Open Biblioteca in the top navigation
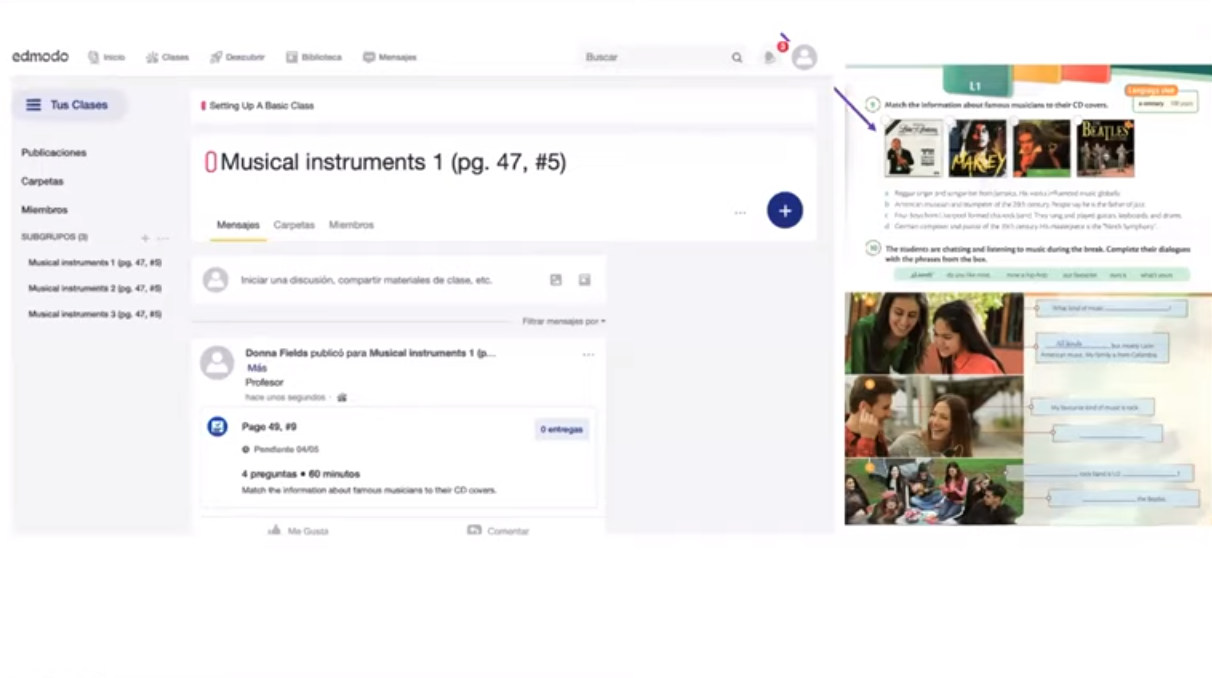Image resolution: width=1212 pixels, height=678 pixels. 314,57
